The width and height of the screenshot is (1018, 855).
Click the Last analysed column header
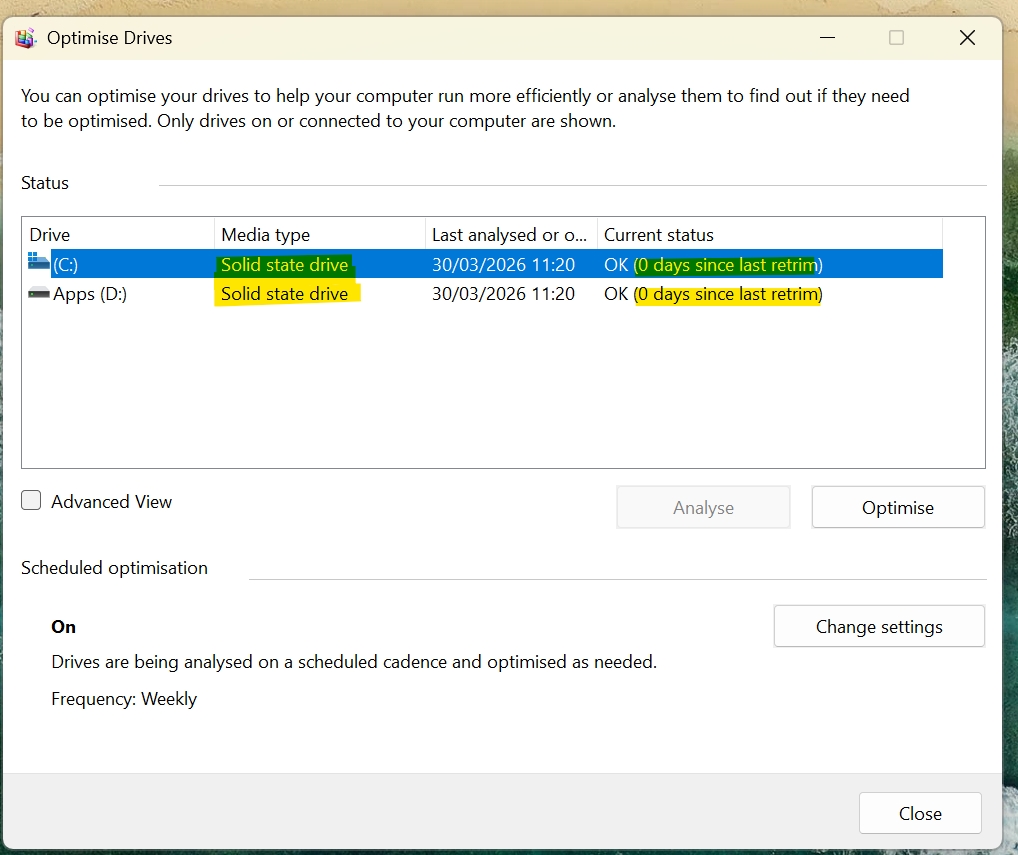[509, 235]
